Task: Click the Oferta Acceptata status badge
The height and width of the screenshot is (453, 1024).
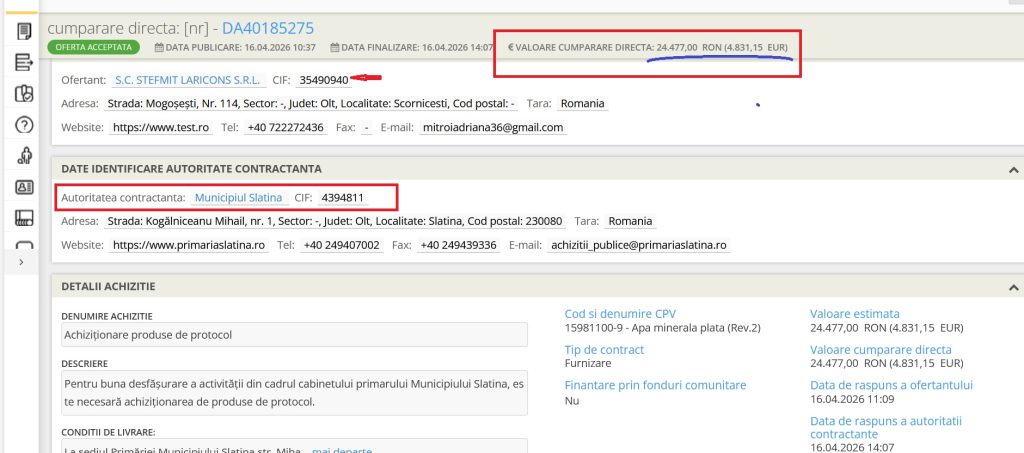Action: point(95,47)
